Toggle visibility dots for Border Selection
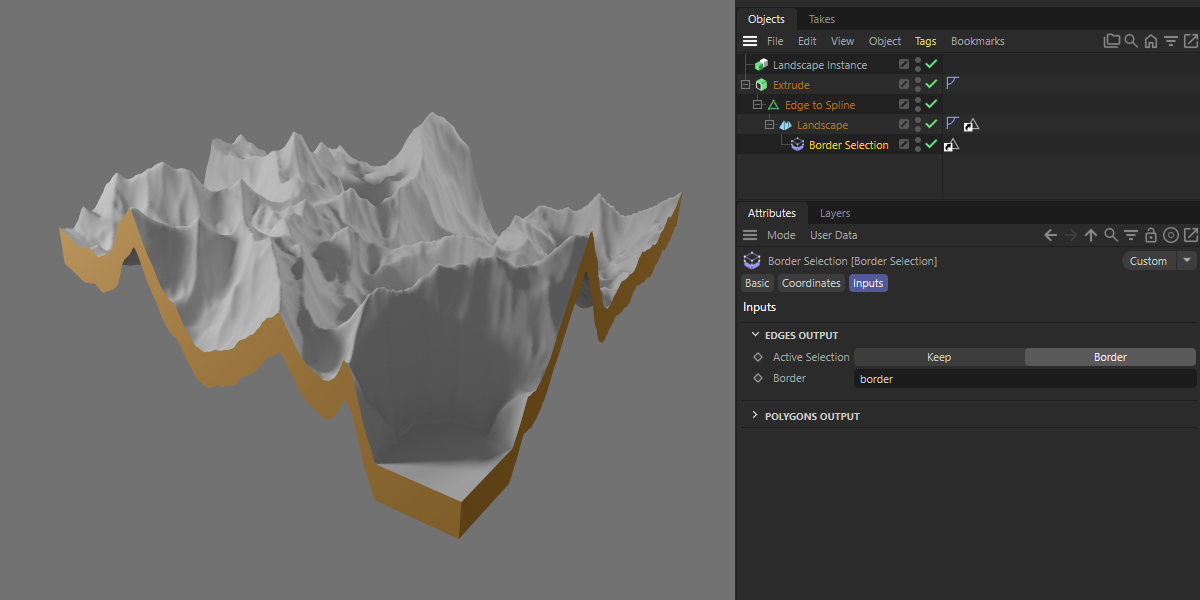 point(918,144)
